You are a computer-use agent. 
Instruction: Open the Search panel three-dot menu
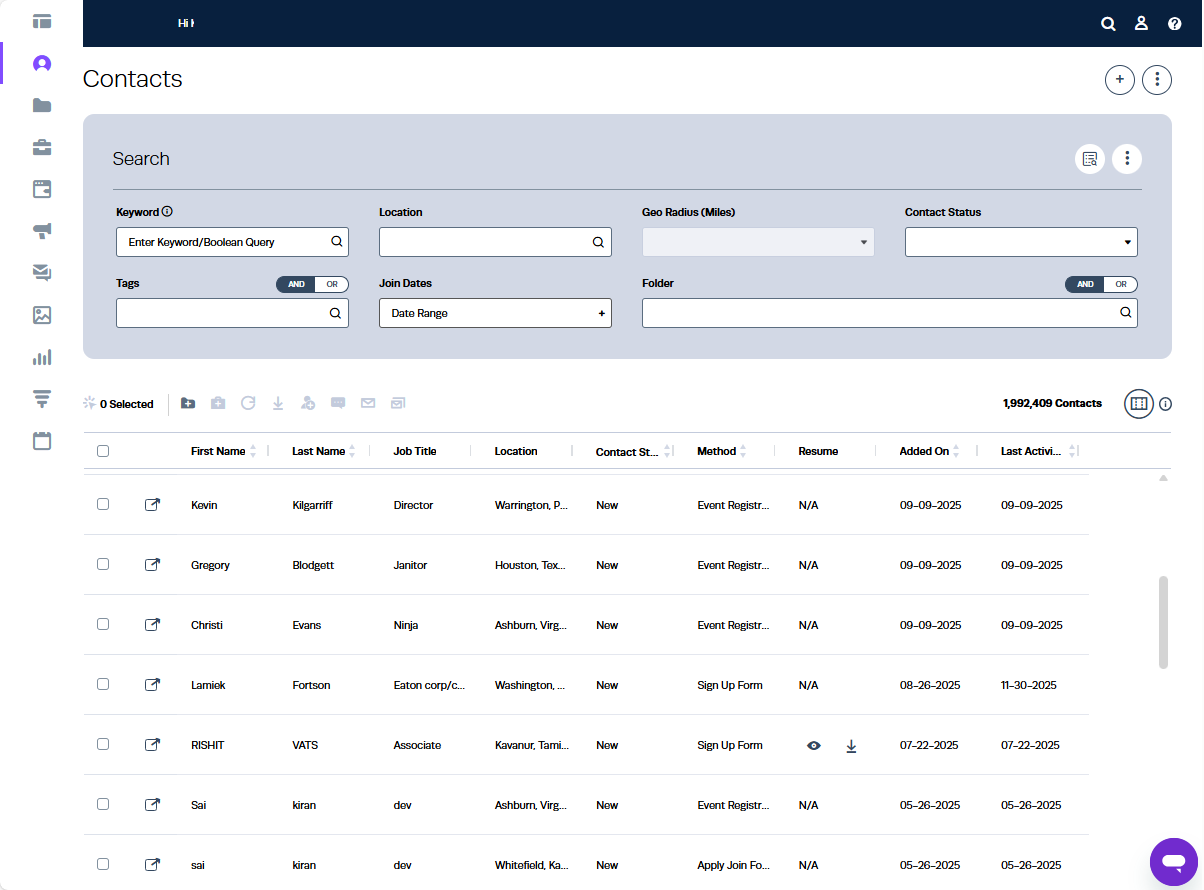1127,158
